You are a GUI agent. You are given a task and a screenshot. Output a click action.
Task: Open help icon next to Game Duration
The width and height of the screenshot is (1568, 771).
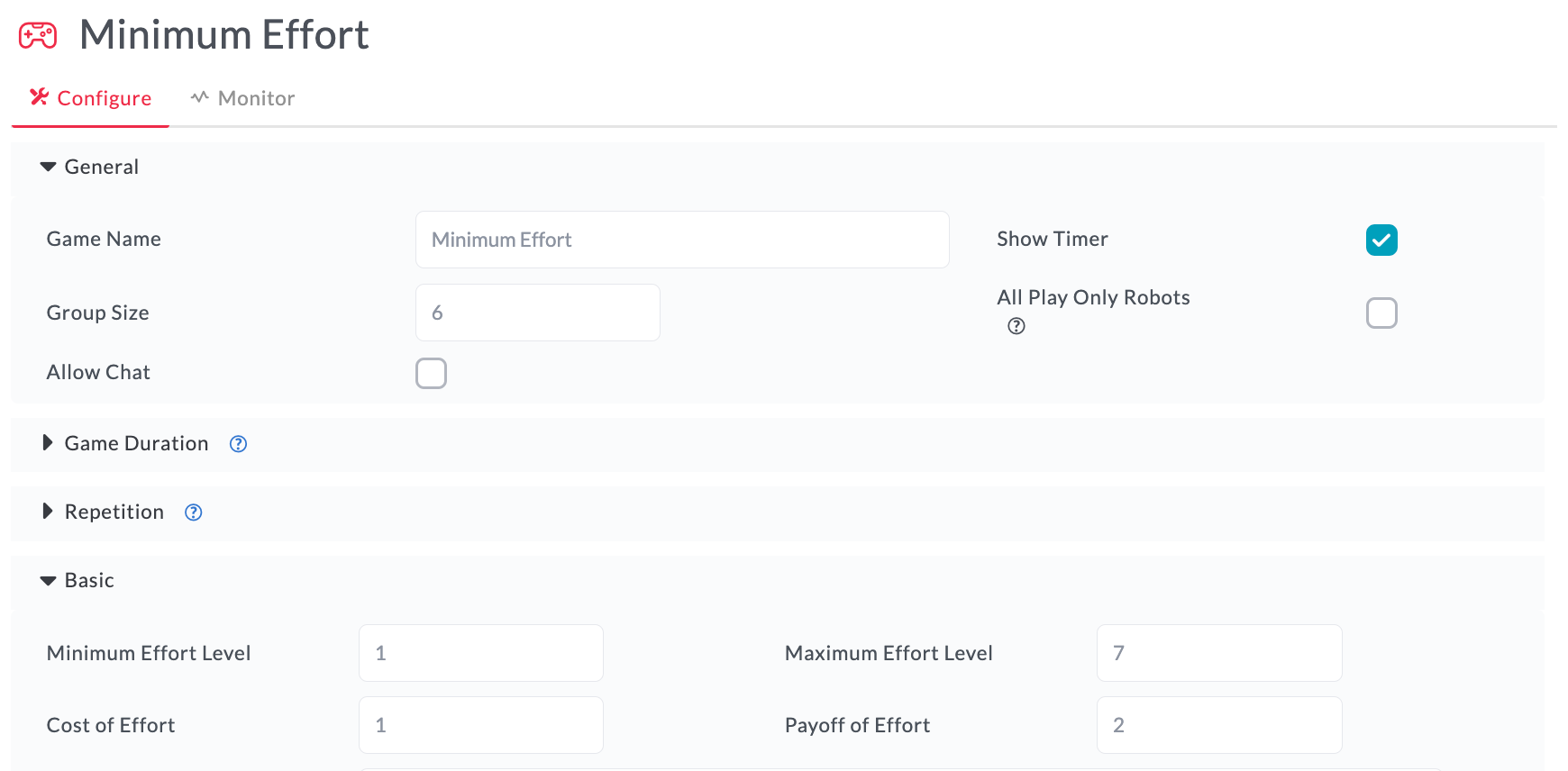tap(238, 444)
